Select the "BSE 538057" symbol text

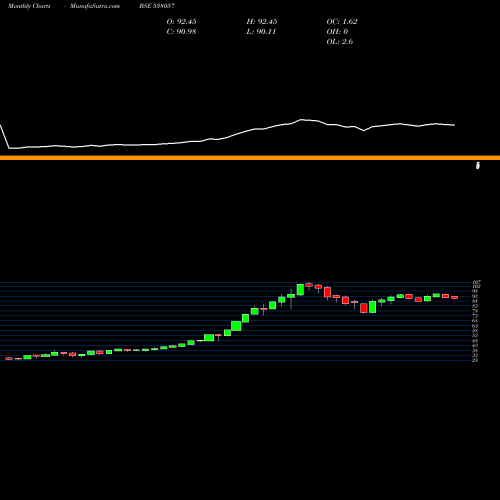point(157,6)
